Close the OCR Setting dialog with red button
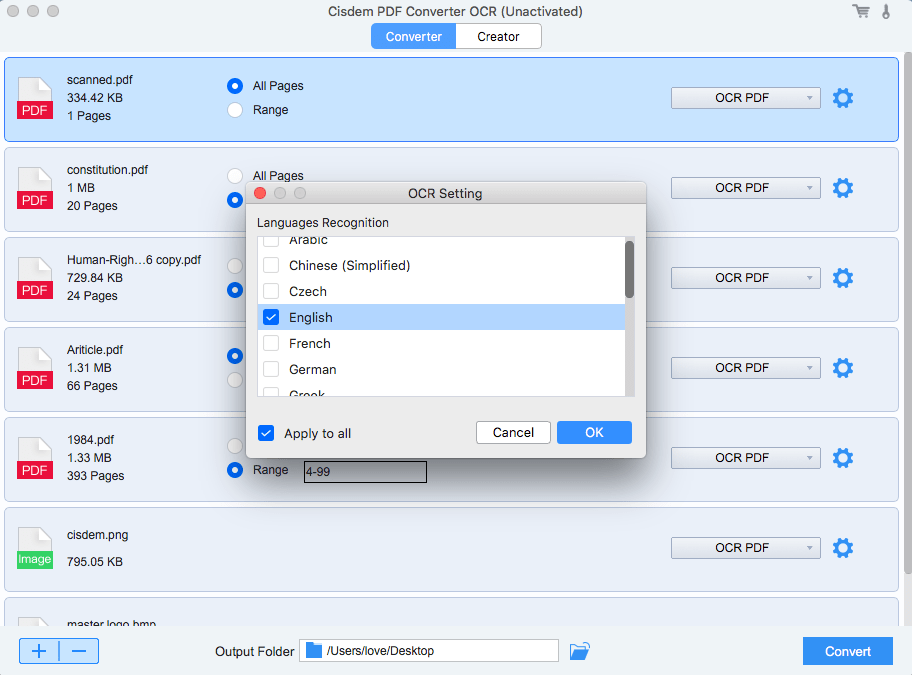The height and width of the screenshot is (675, 912). 260,193
